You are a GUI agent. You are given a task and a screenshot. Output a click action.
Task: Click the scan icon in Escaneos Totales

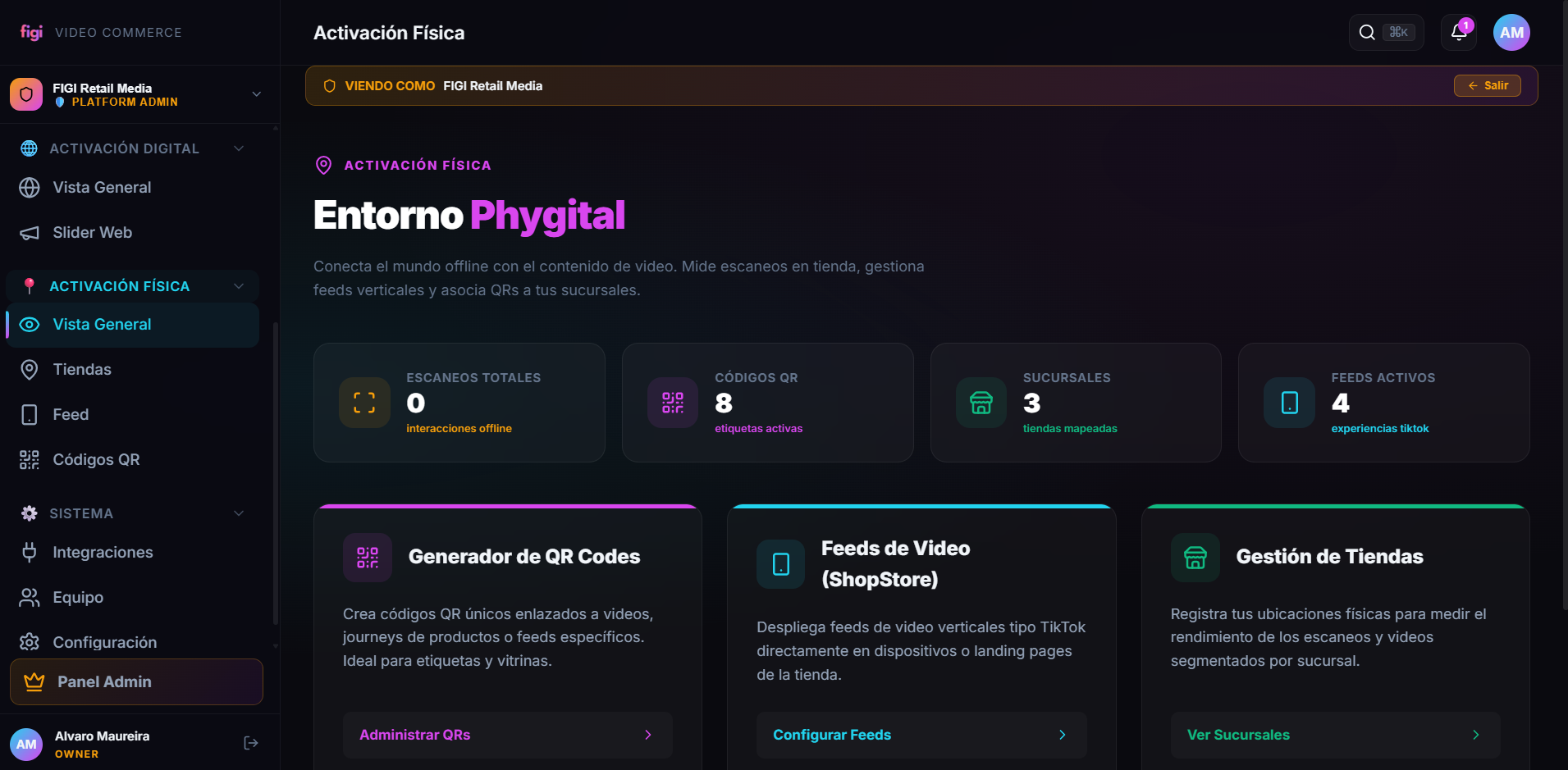click(364, 403)
